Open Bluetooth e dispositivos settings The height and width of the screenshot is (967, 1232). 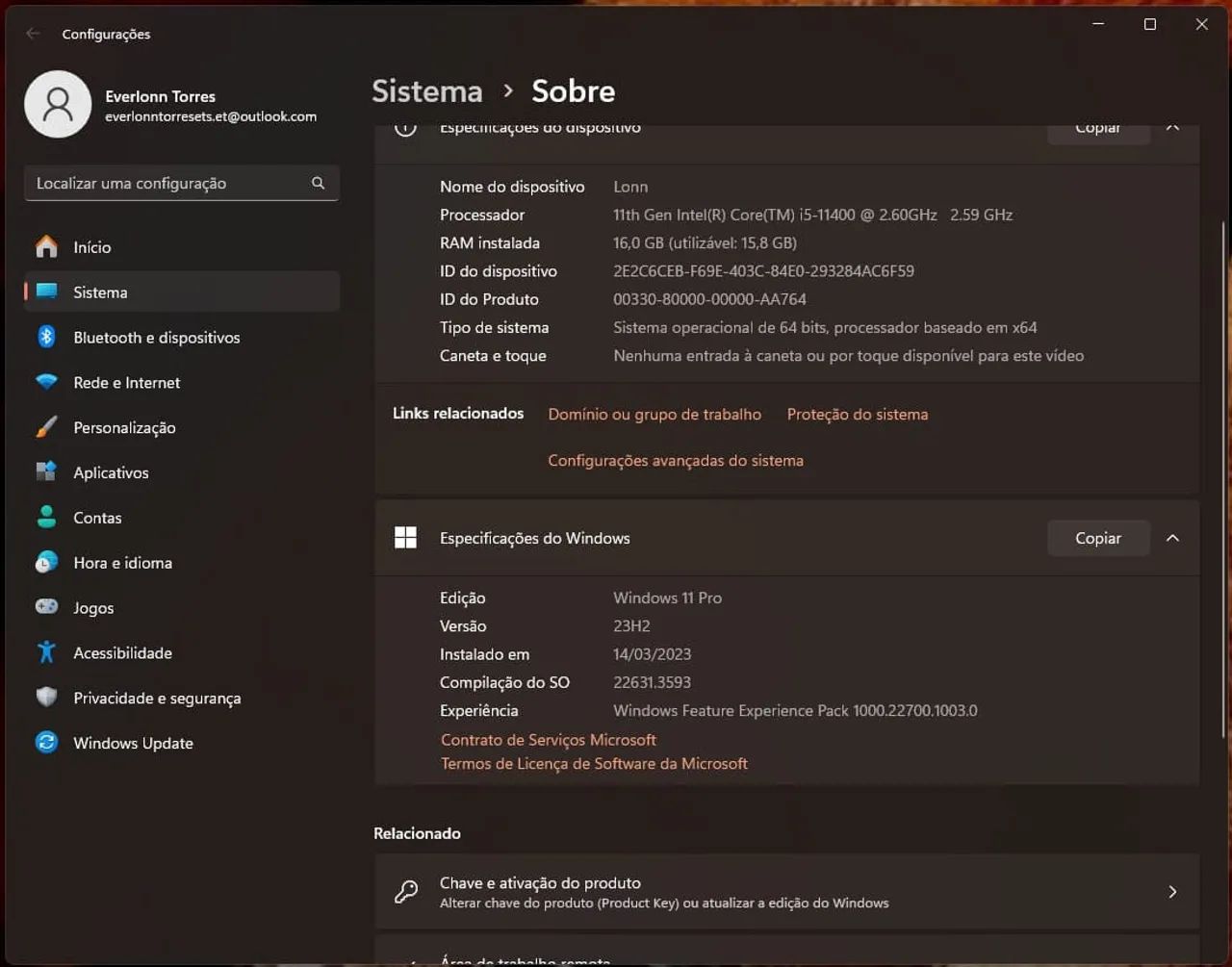[x=181, y=337]
